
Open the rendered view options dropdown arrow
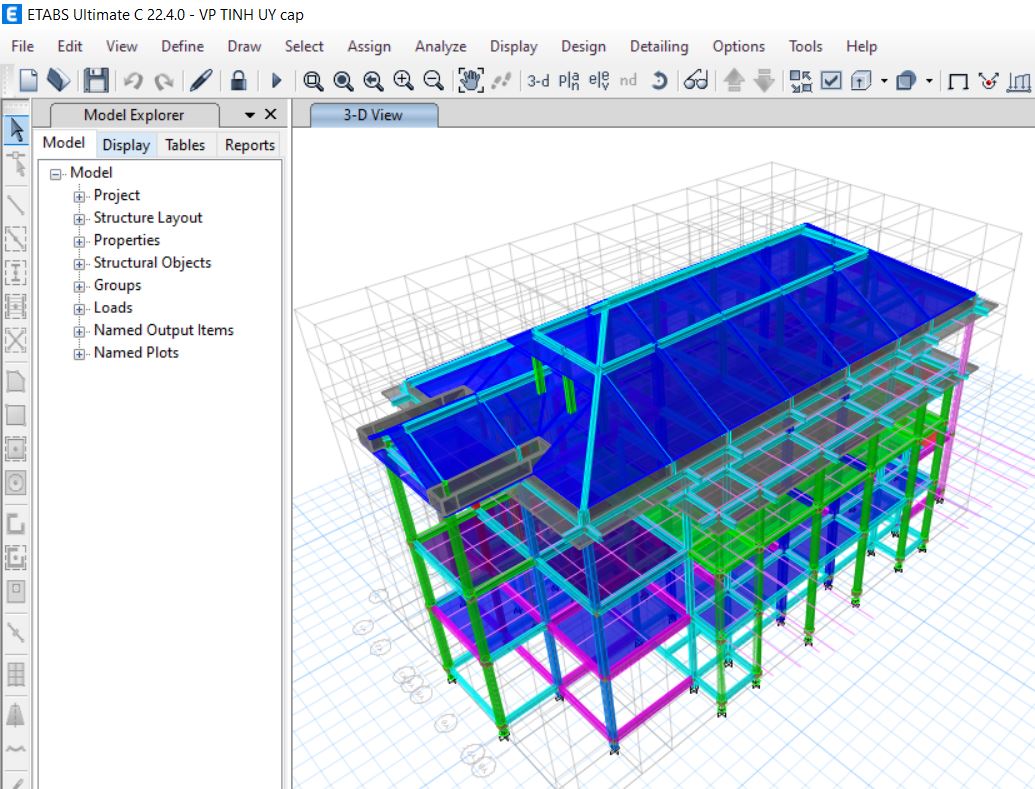pyautogui.click(x=884, y=81)
